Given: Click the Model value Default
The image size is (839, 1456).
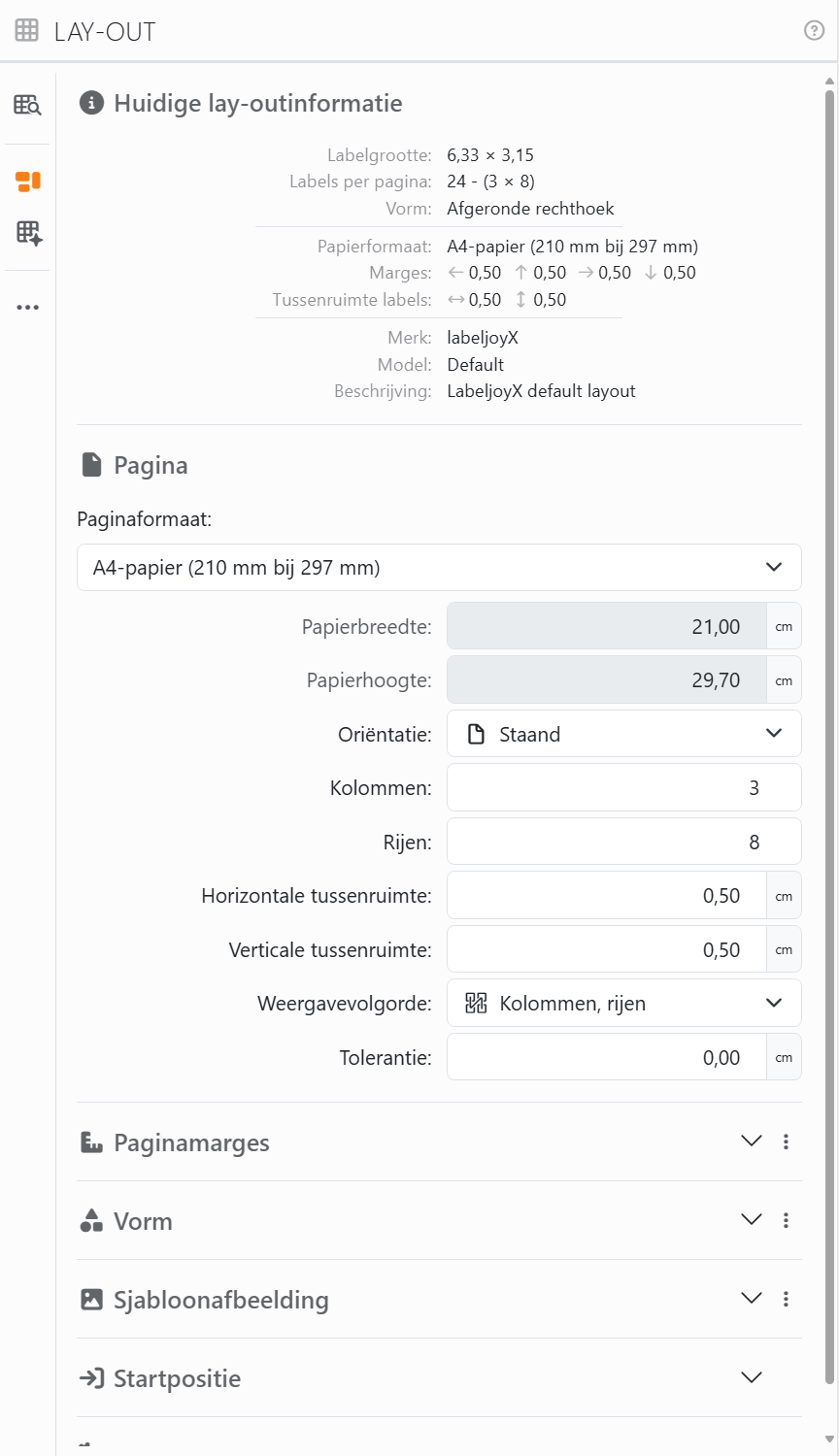Looking at the screenshot, I should [x=476, y=365].
